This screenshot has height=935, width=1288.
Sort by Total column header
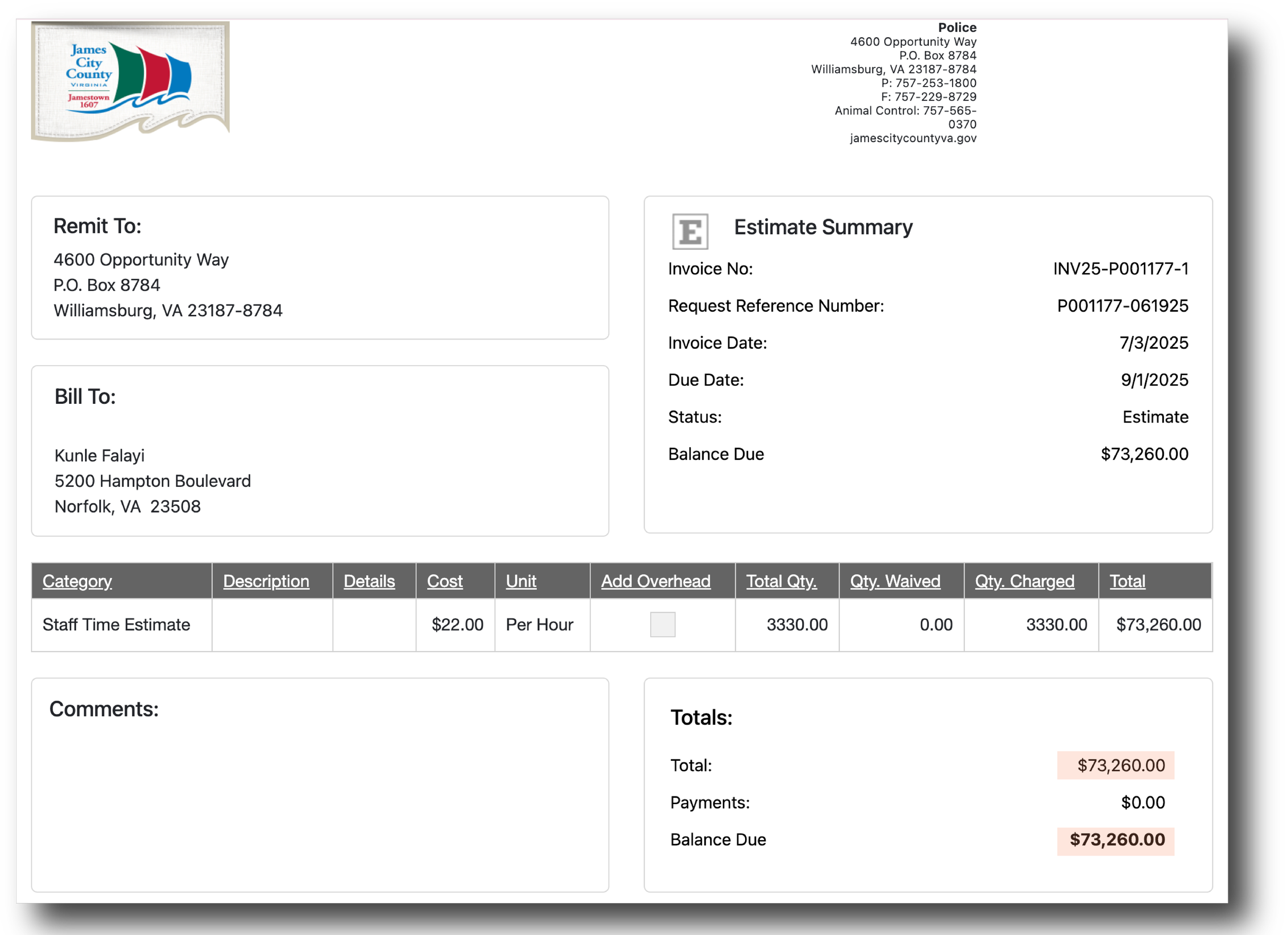pos(1127,581)
